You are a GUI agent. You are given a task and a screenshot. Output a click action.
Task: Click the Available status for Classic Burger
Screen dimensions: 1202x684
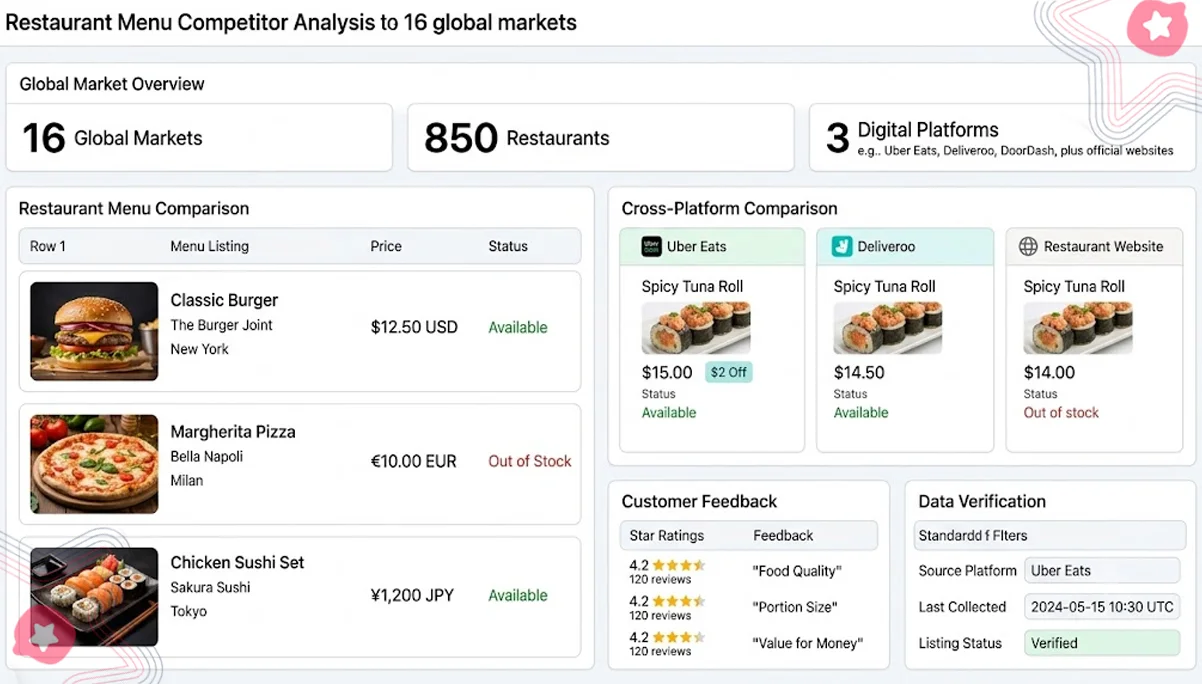[518, 327]
